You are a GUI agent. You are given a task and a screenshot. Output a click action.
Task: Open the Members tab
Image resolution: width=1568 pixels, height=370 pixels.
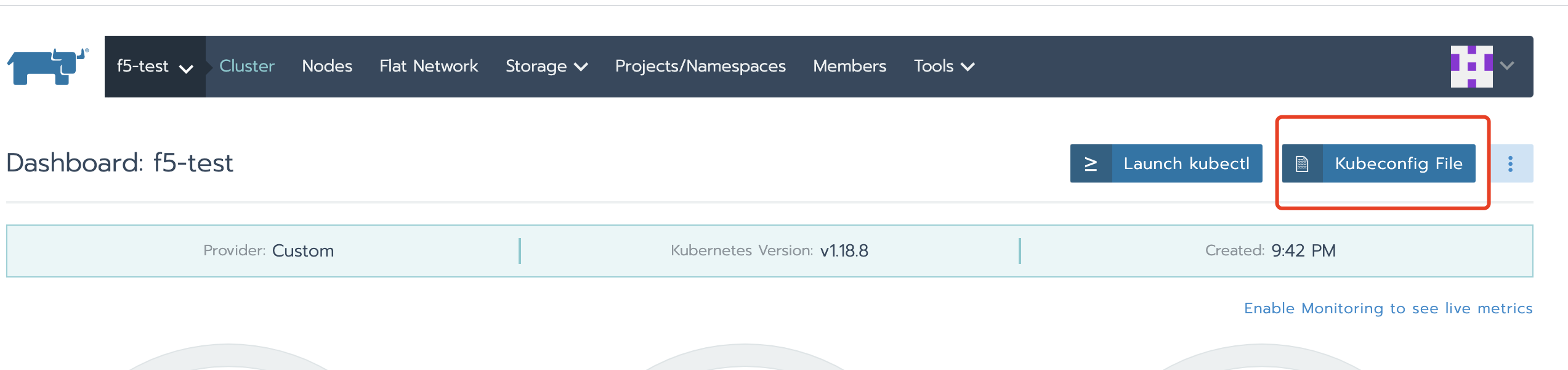click(x=850, y=66)
